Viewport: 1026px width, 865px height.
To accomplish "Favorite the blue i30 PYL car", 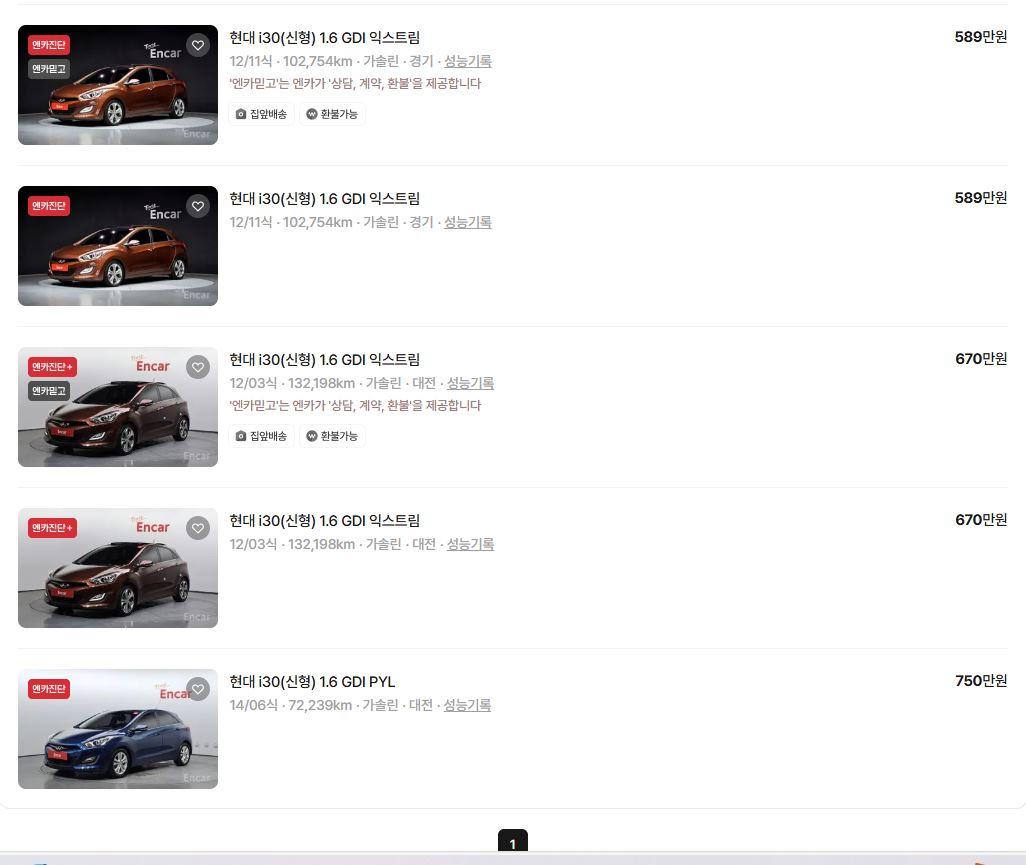I will [198, 689].
